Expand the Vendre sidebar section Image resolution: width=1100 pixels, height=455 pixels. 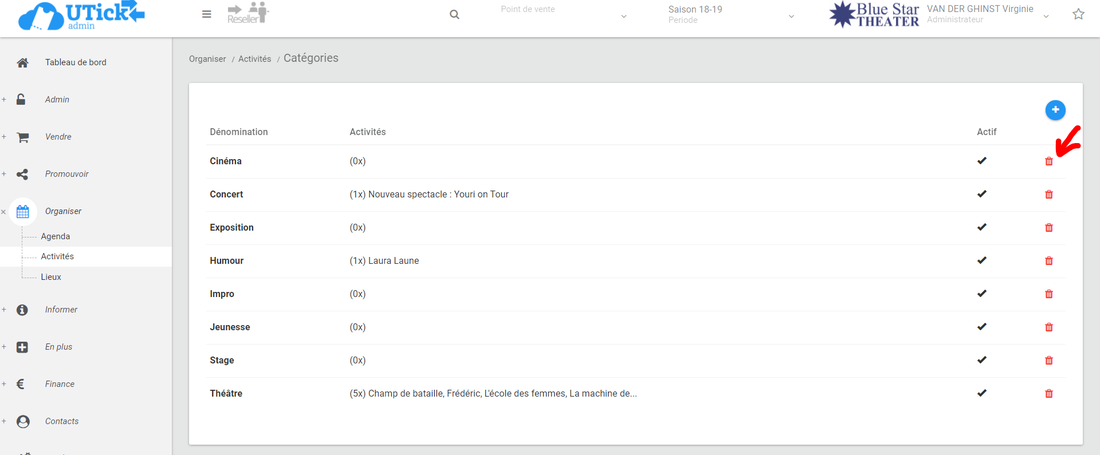58,137
